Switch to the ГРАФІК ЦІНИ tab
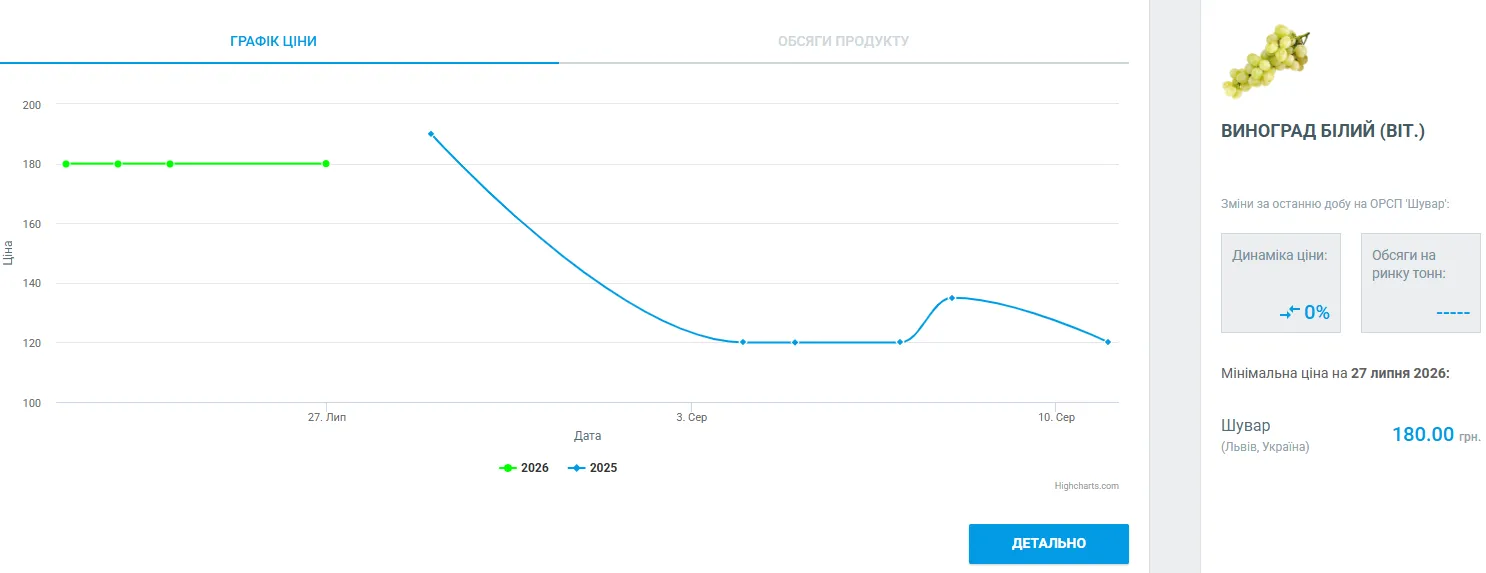This screenshot has height=573, width=1486. coord(273,41)
